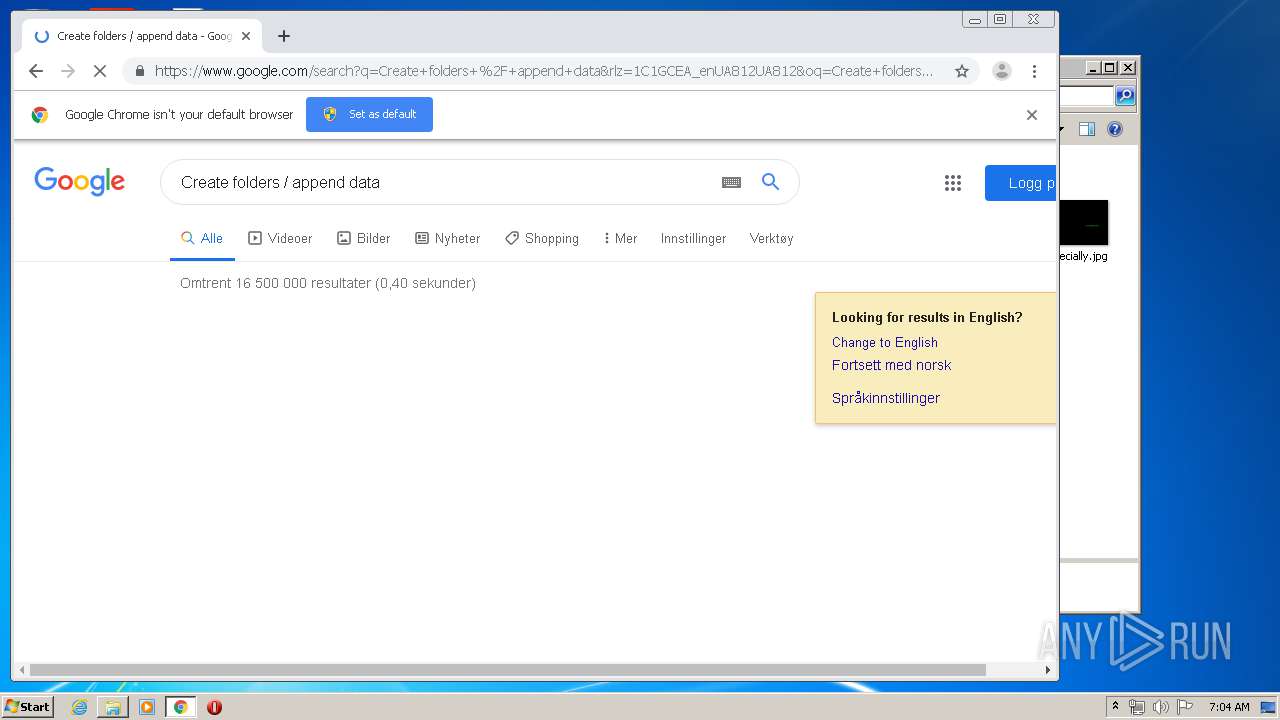
Task: Click the blue 'Logg p' sign-in button
Action: coord(1020,183)
